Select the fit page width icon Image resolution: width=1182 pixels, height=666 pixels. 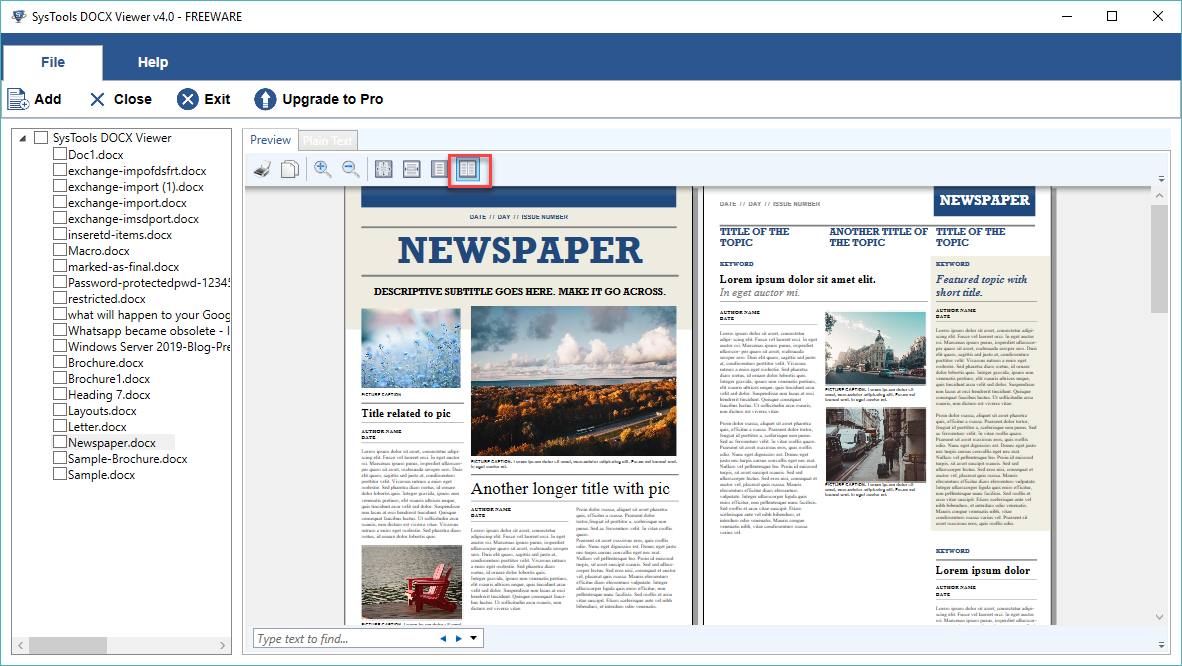pos(412,169)
